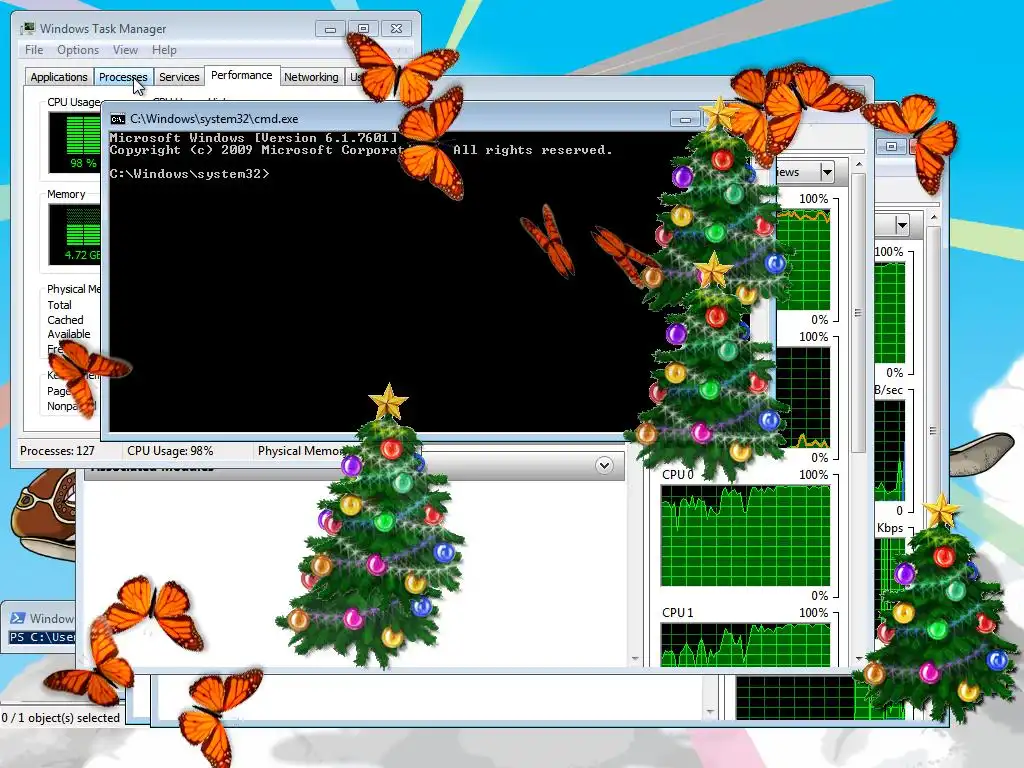Click the cmd.exe window title text
Viewport: 1024px width, 768px height.
214,119
